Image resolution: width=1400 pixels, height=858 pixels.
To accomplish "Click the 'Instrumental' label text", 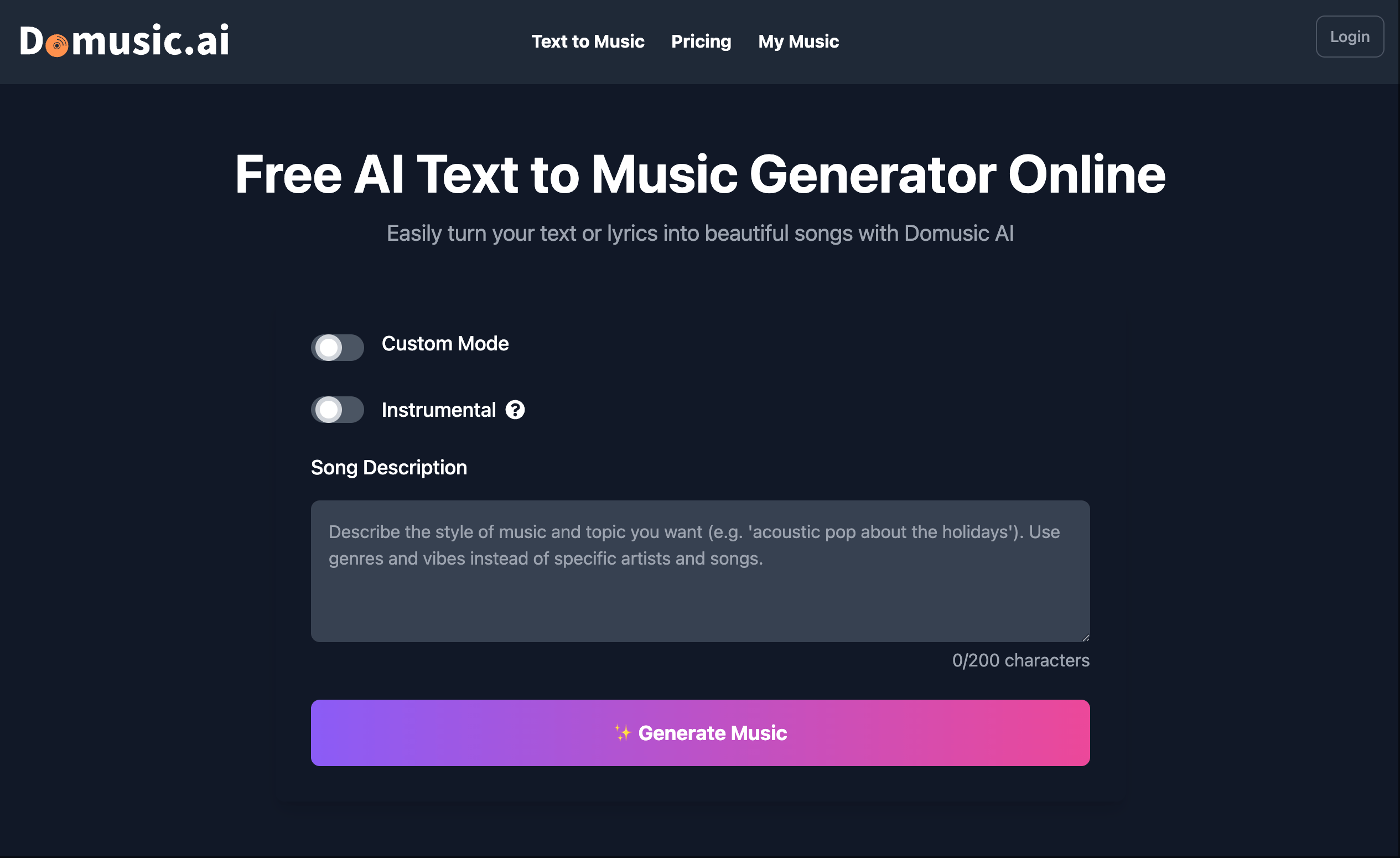I will (439, 410).
